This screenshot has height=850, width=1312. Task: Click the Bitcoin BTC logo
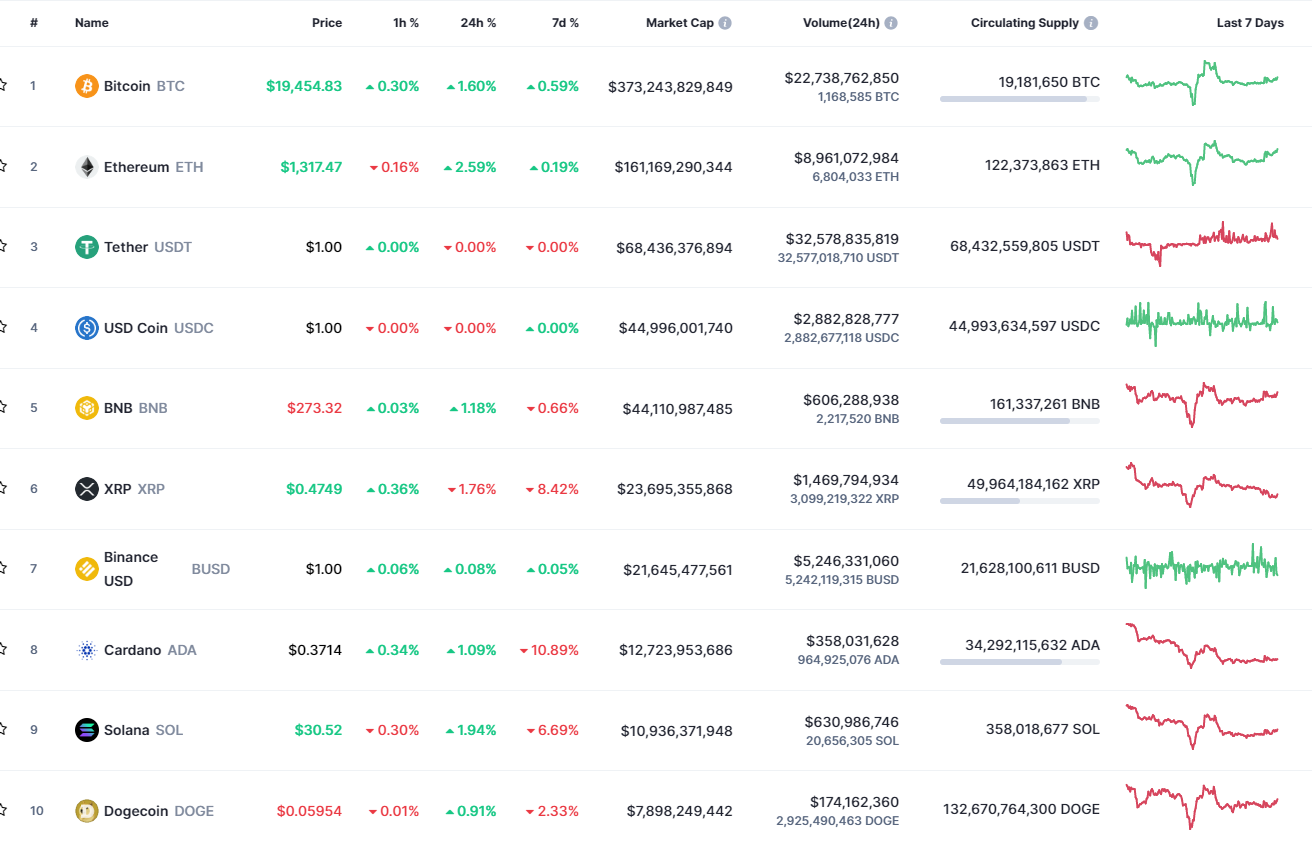(x=87, y=86)
